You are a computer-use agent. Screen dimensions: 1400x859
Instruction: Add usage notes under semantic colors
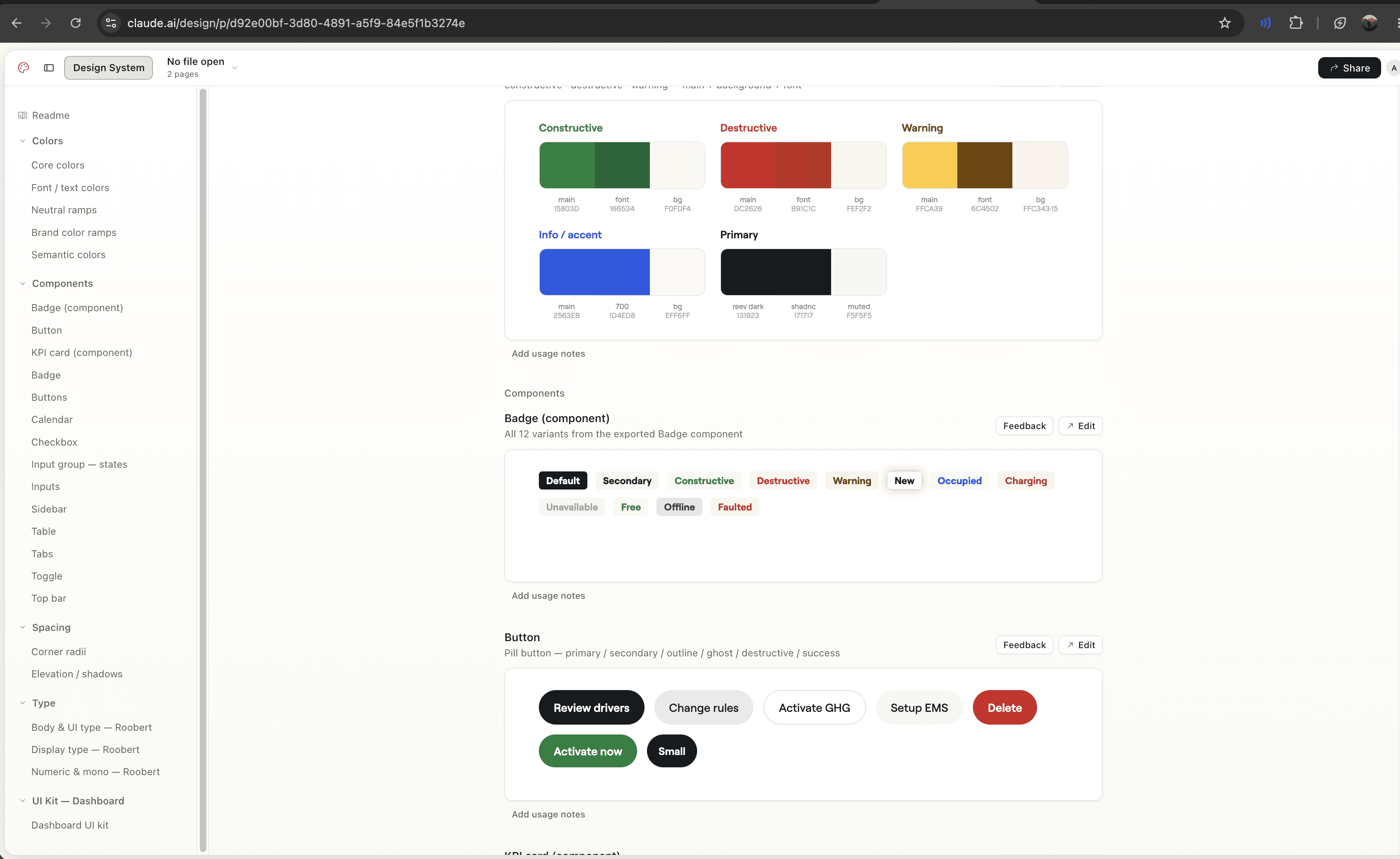coord(548,353)
